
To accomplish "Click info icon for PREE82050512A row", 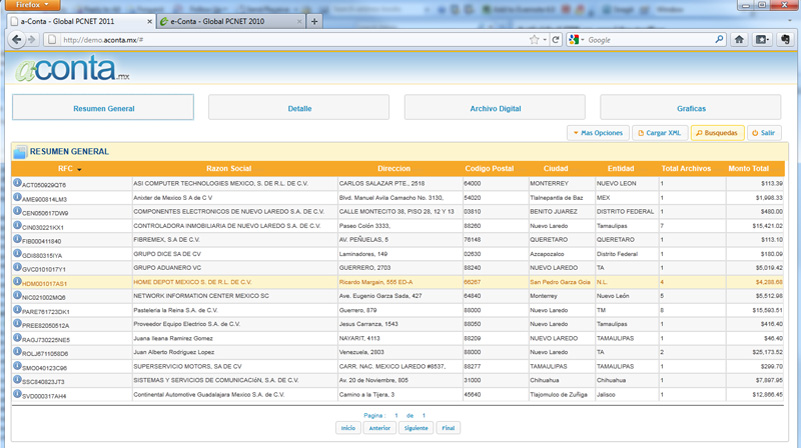I will point(17,323).
